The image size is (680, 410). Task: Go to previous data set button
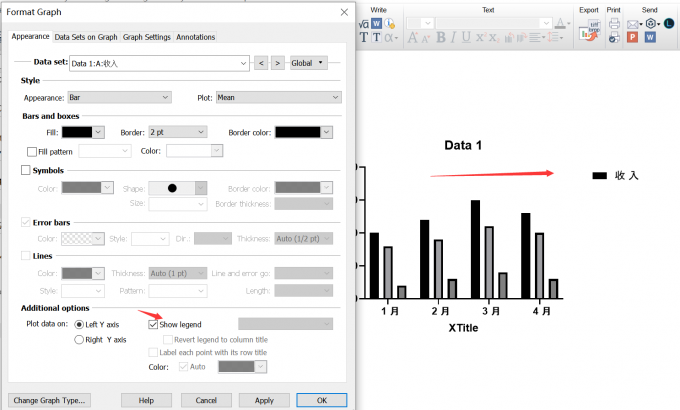(x=261, y=63)
